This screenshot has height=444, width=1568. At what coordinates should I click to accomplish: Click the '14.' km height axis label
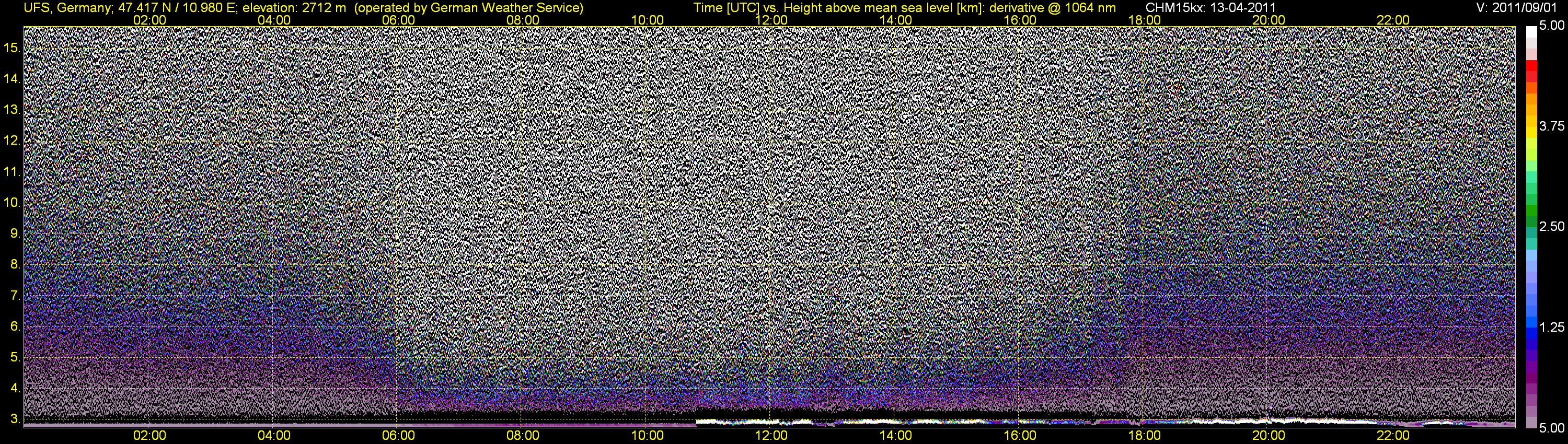12,78
